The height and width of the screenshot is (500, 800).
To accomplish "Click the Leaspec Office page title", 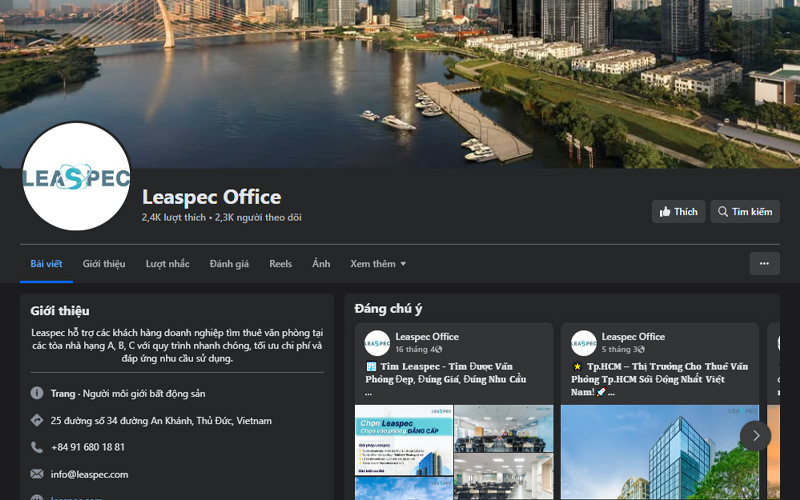I will 211,197.
